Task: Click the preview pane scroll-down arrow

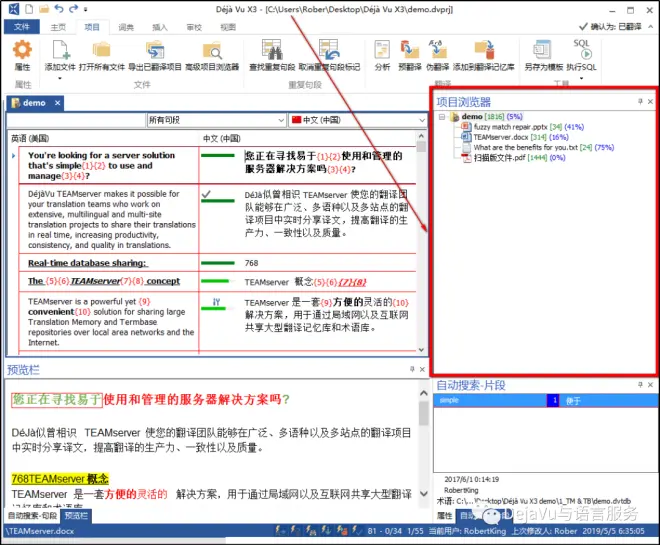Action: pyautogui.click(x=424, y=493)
